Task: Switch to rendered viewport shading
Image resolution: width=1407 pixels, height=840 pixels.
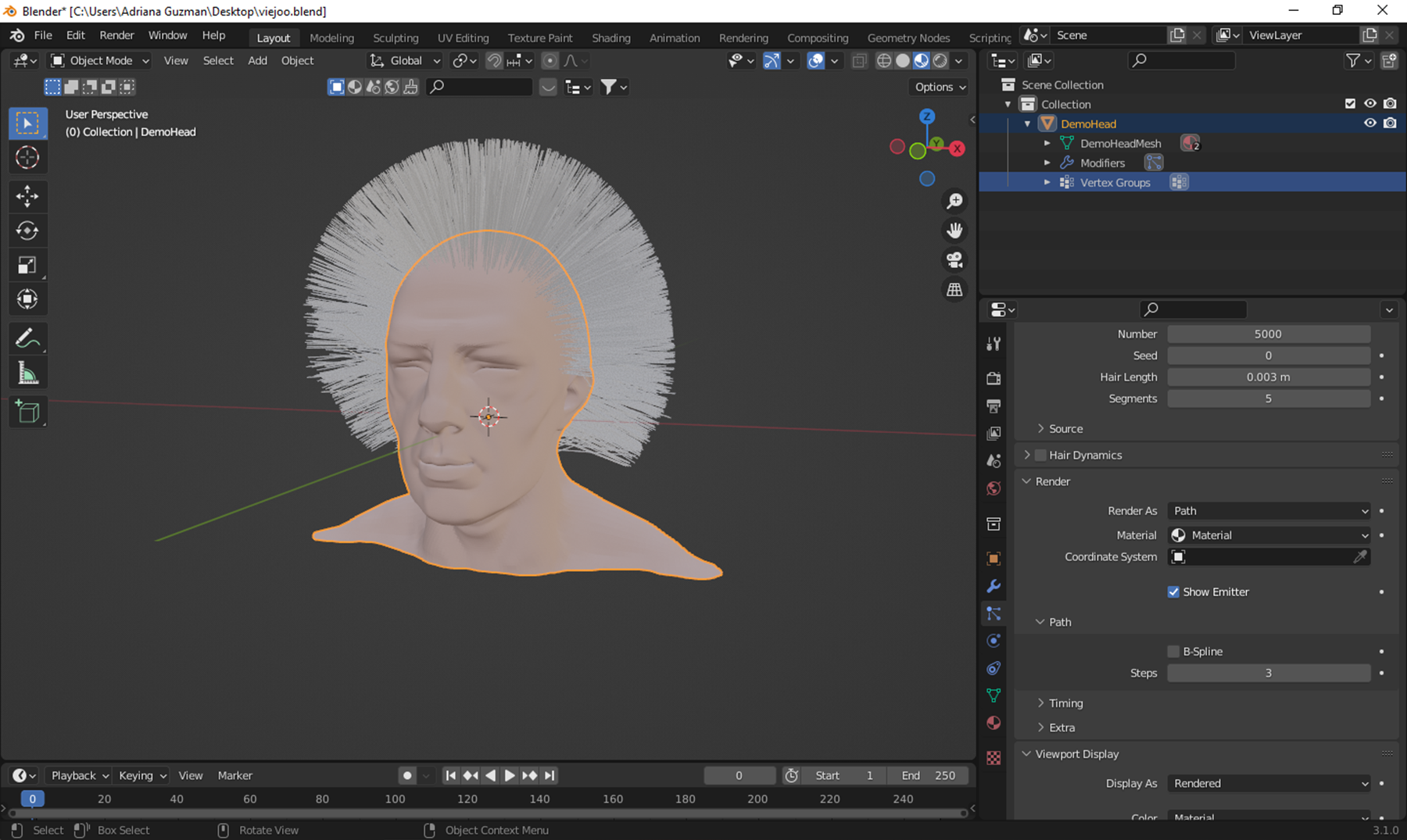Action: 940,60
